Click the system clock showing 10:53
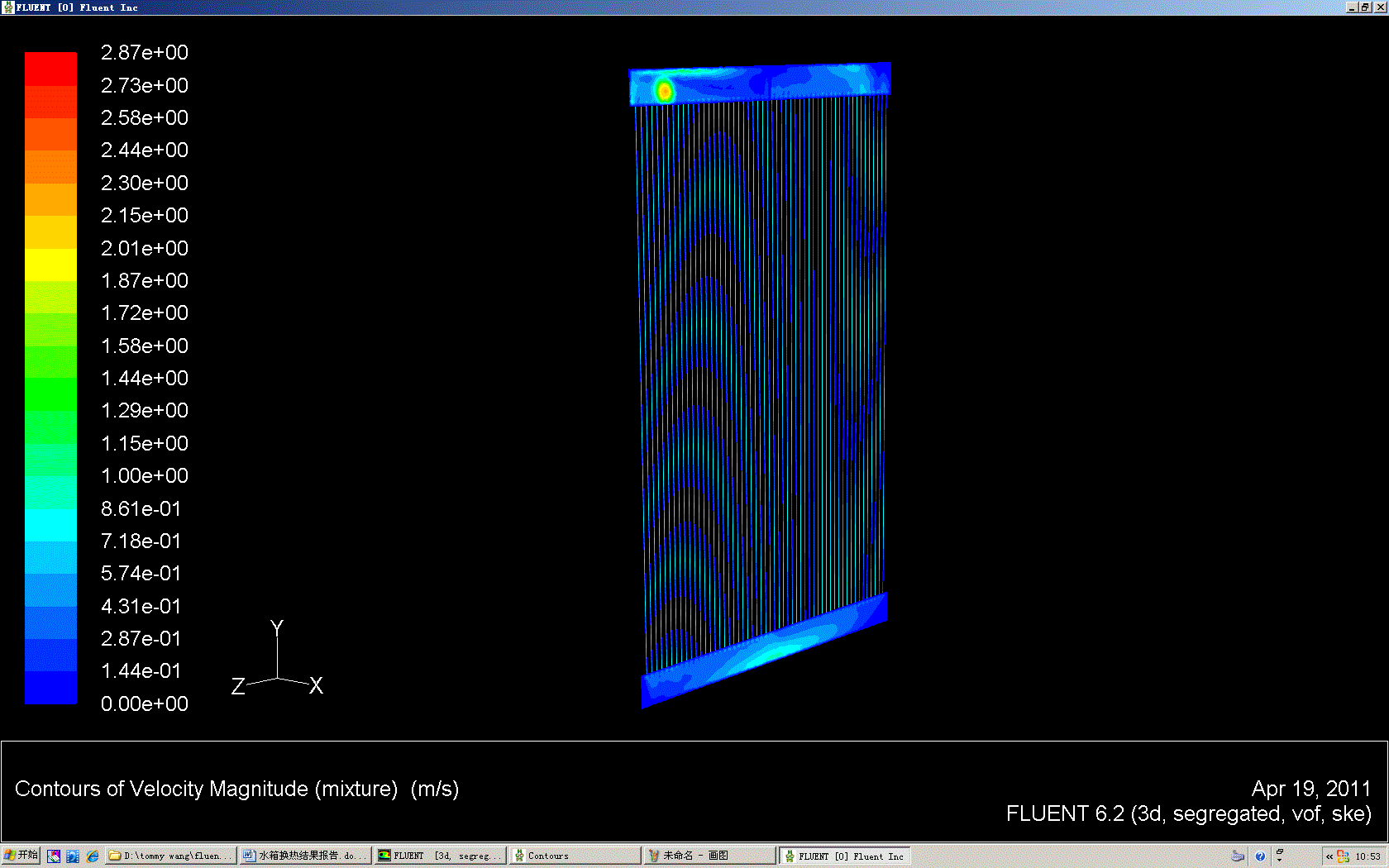The image size is (1389, 868). coord(1368,856)
